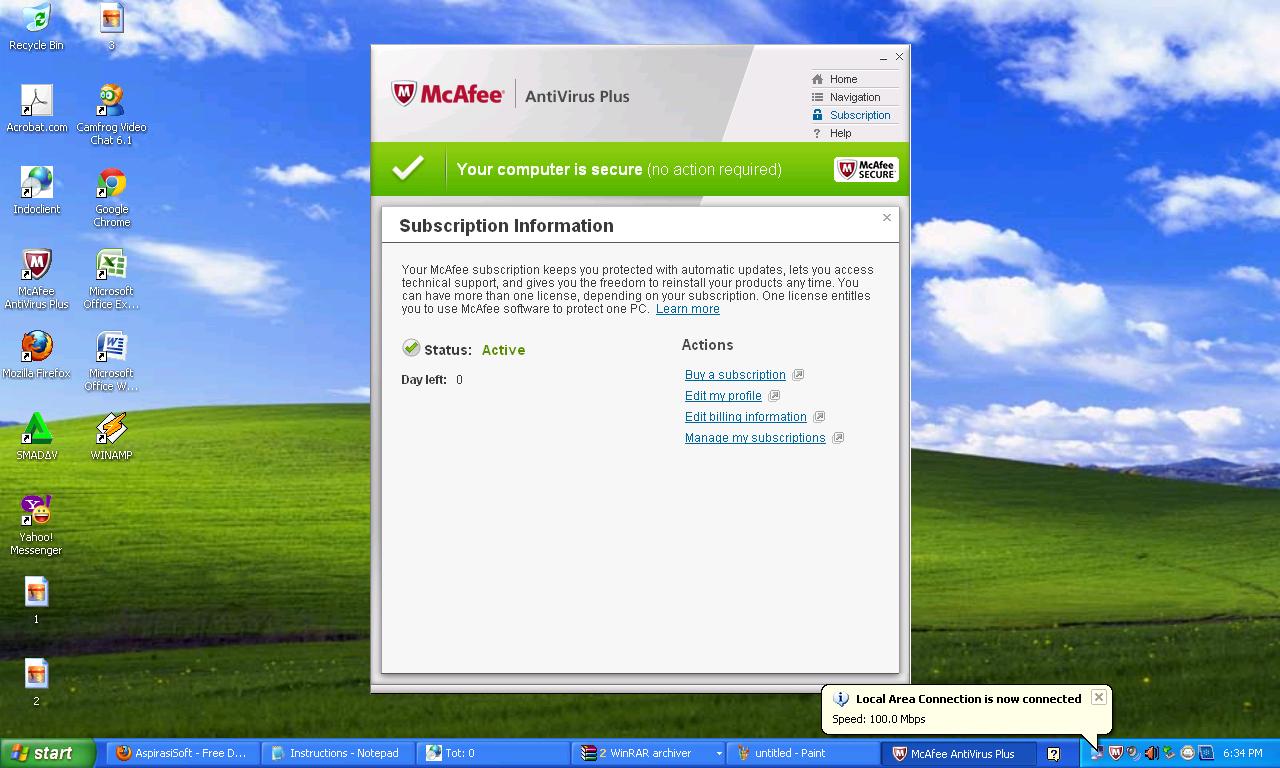Switch to AspirasiSoft Firefox taskbar button
The height and width of the screenshot is (768, 1280).
point(183,753)
